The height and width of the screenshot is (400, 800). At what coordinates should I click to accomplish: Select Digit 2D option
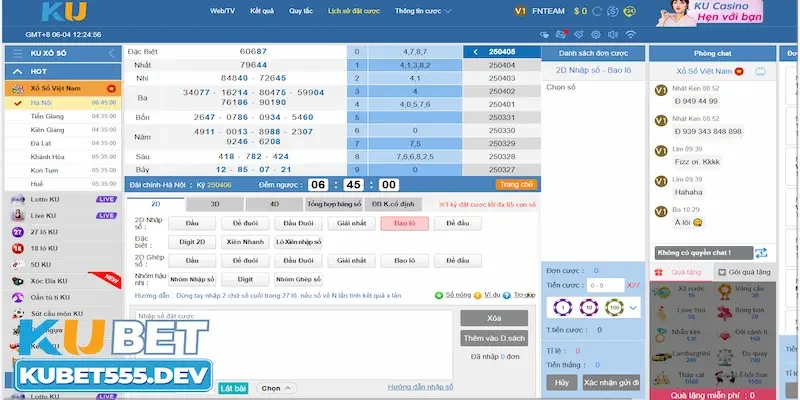[192, 242]
